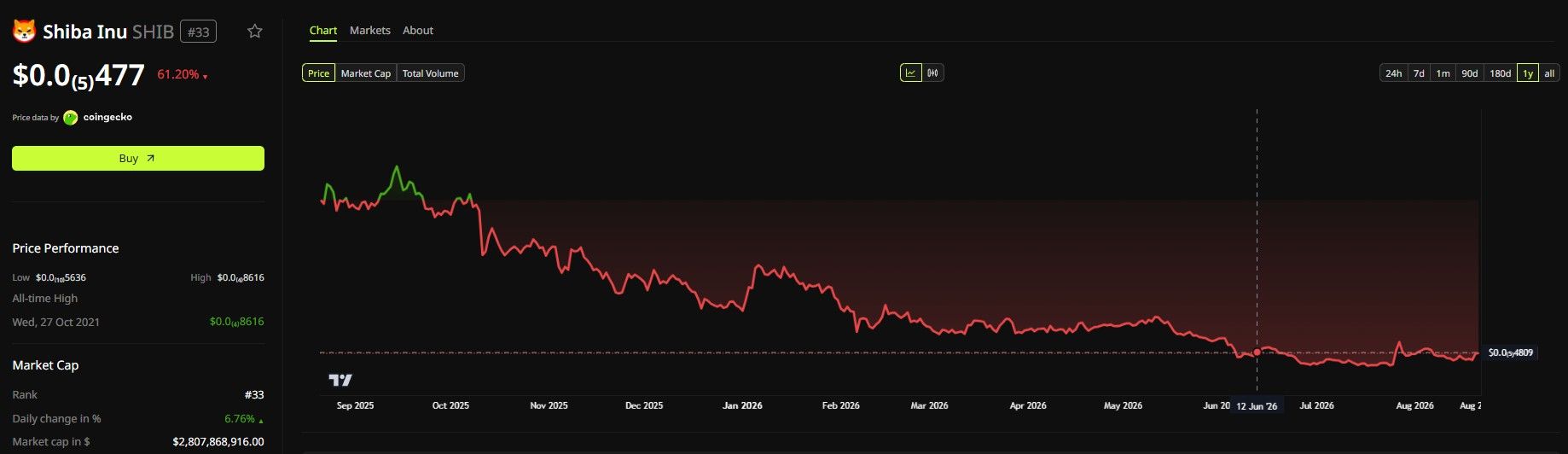Image resolution: width=1568 pixels, height=454 pixels.
Task: Open the About tab
Action: tap(418, 30)
